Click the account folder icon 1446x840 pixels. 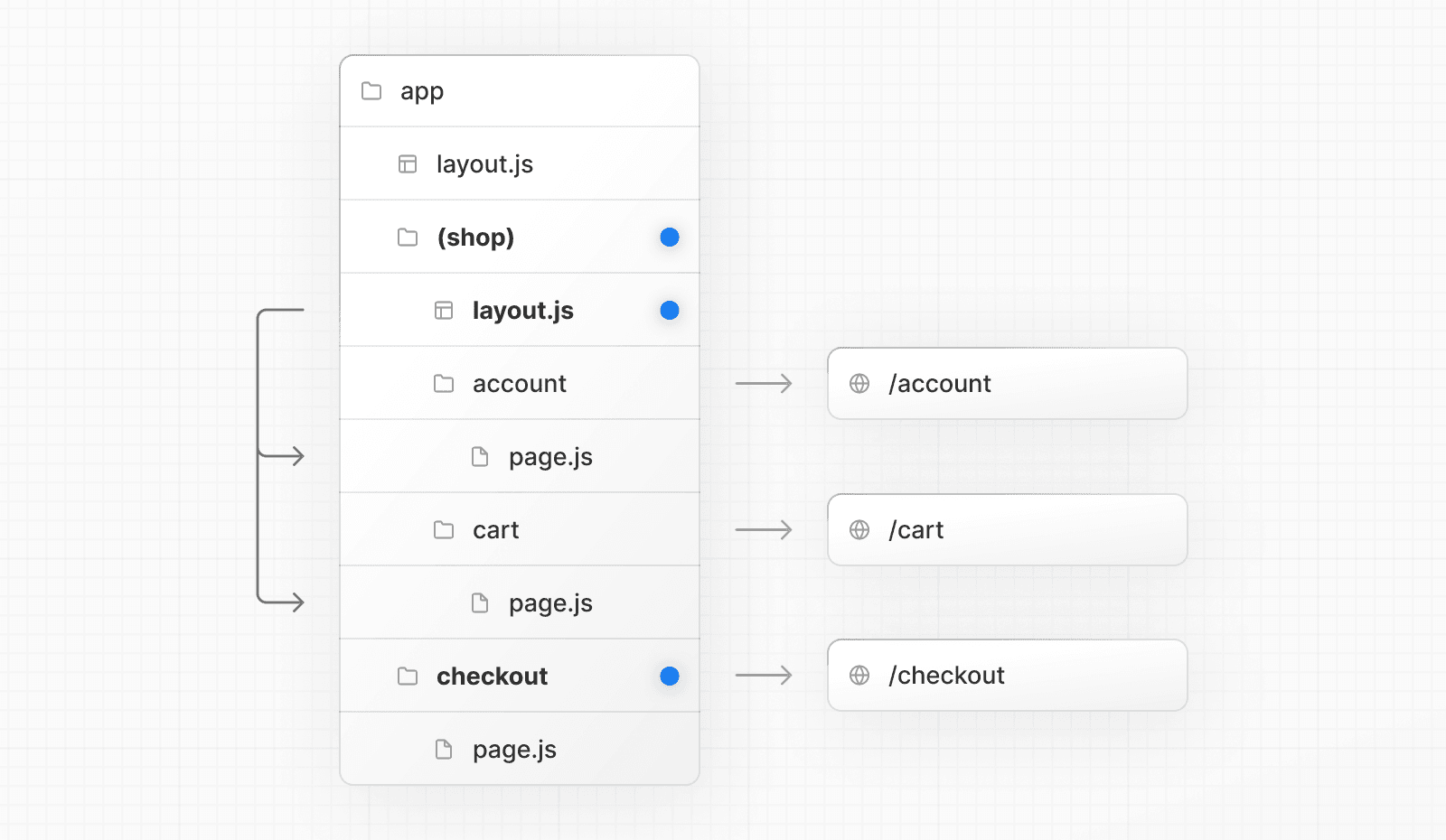click(444, 383)
